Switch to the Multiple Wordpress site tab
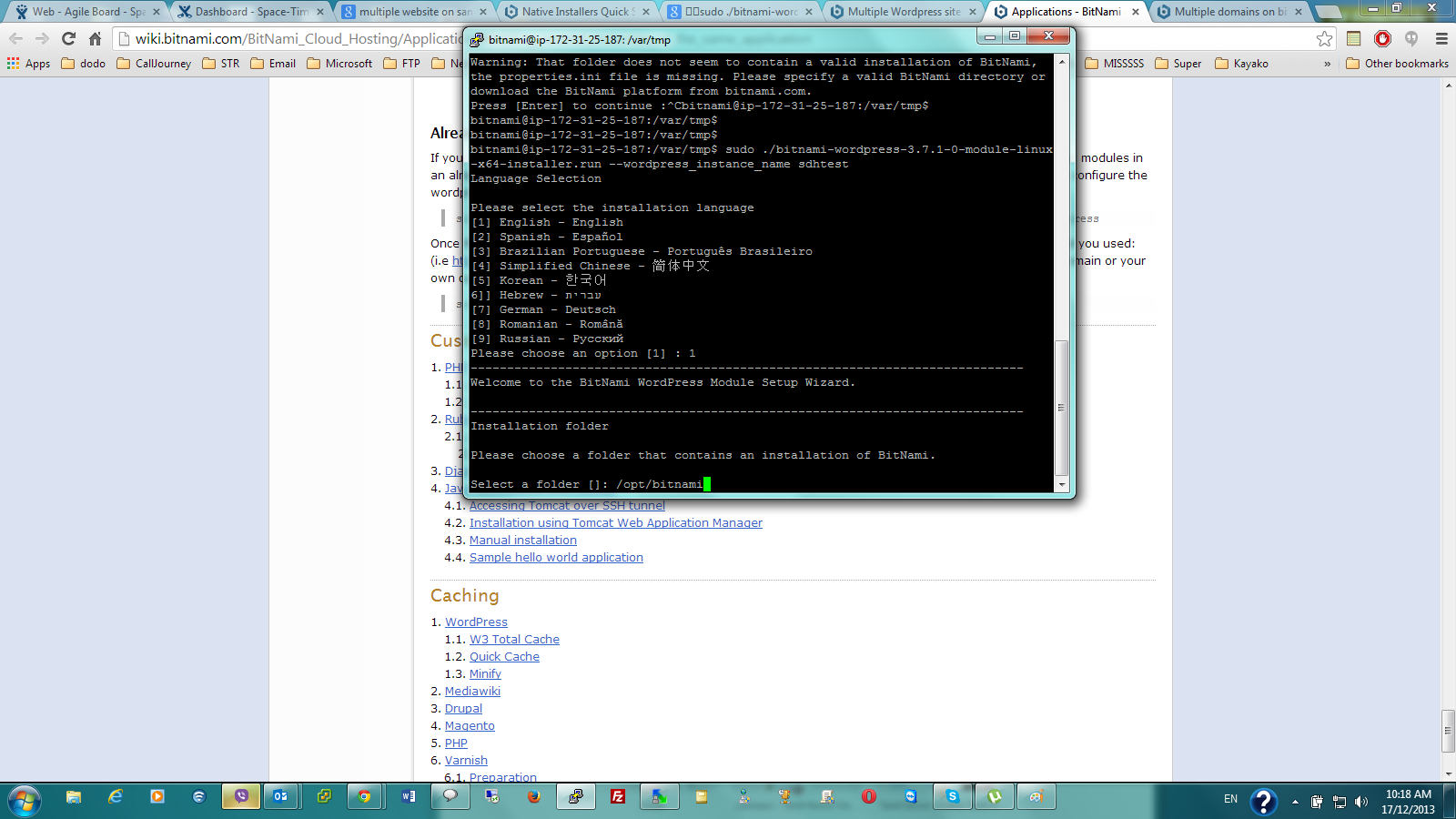 click(904, 12)
